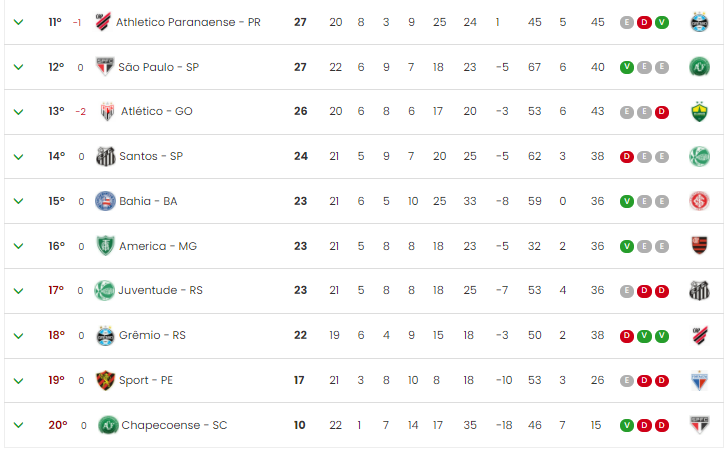Expand the Atlético-GO row details chevron
The width and height of the screenshot is (726, 454).
(19, 112)
